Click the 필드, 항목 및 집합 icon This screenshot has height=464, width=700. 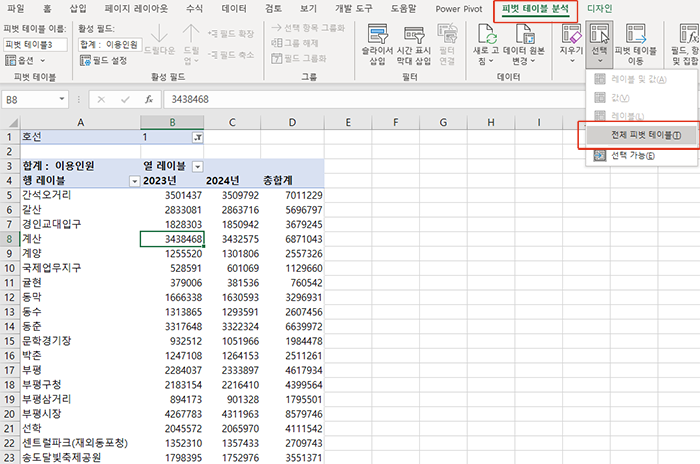click(689, 34)
